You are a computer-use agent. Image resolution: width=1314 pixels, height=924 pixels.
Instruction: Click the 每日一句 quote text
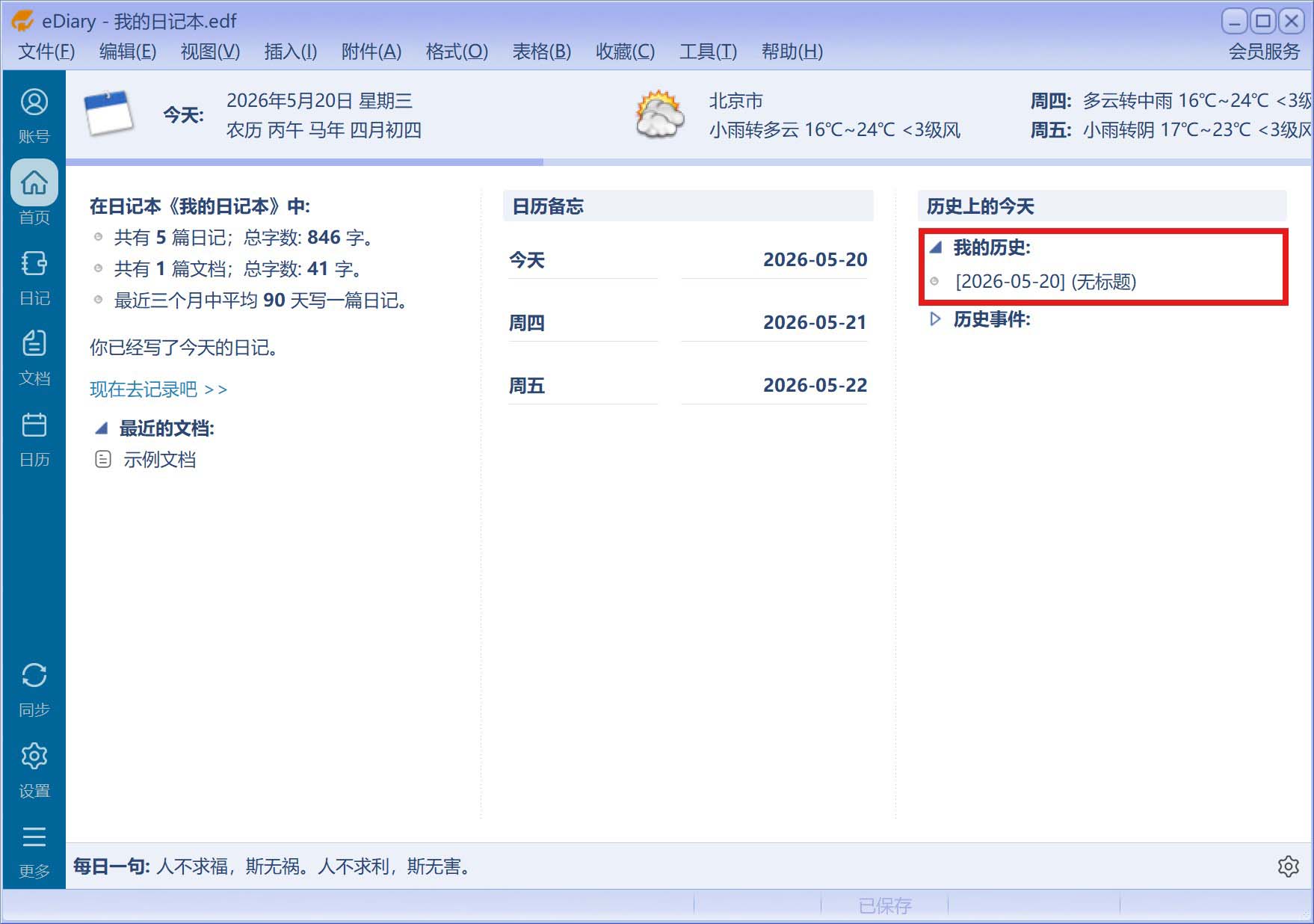[x=314, y=866]
